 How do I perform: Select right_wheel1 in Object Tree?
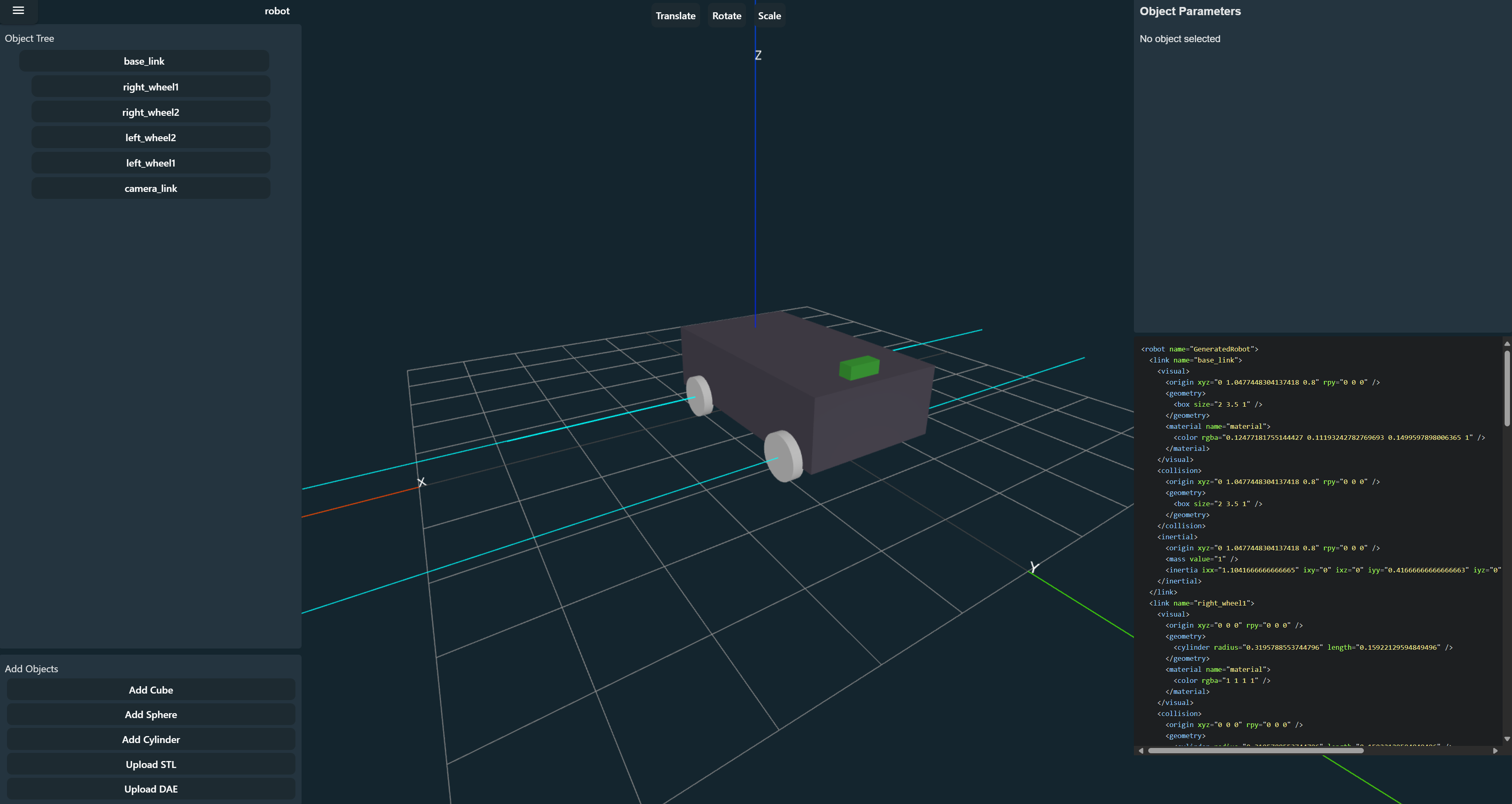click(x=150, y=87)
